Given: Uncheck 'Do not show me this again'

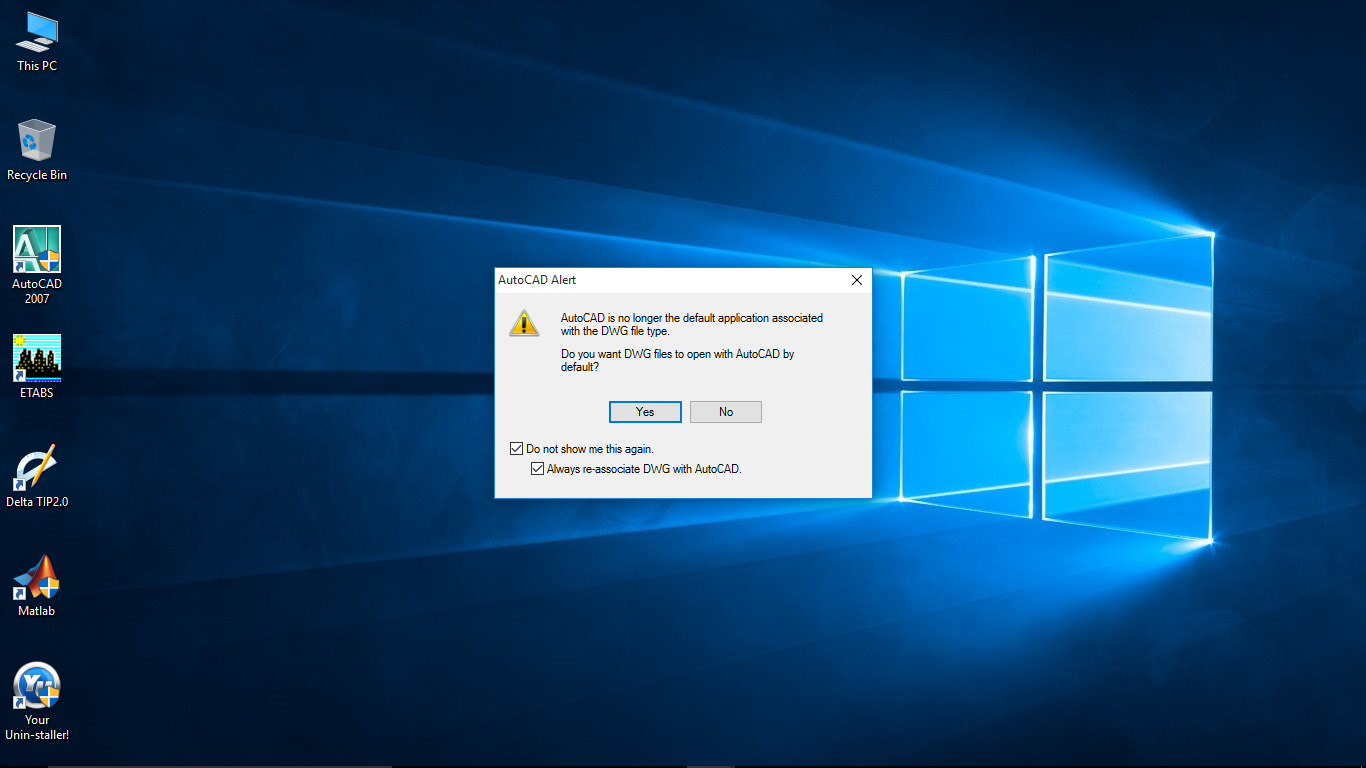Looking at the screenshot, I should 517,449.
